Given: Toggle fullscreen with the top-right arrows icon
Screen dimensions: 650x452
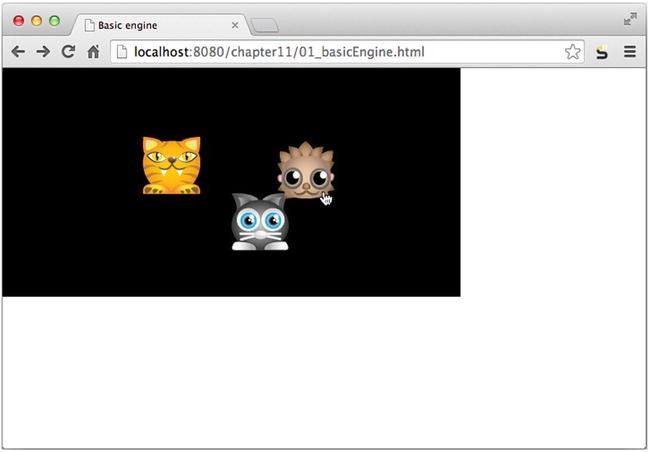Looking at the screenshot, I should coord(630,19).
